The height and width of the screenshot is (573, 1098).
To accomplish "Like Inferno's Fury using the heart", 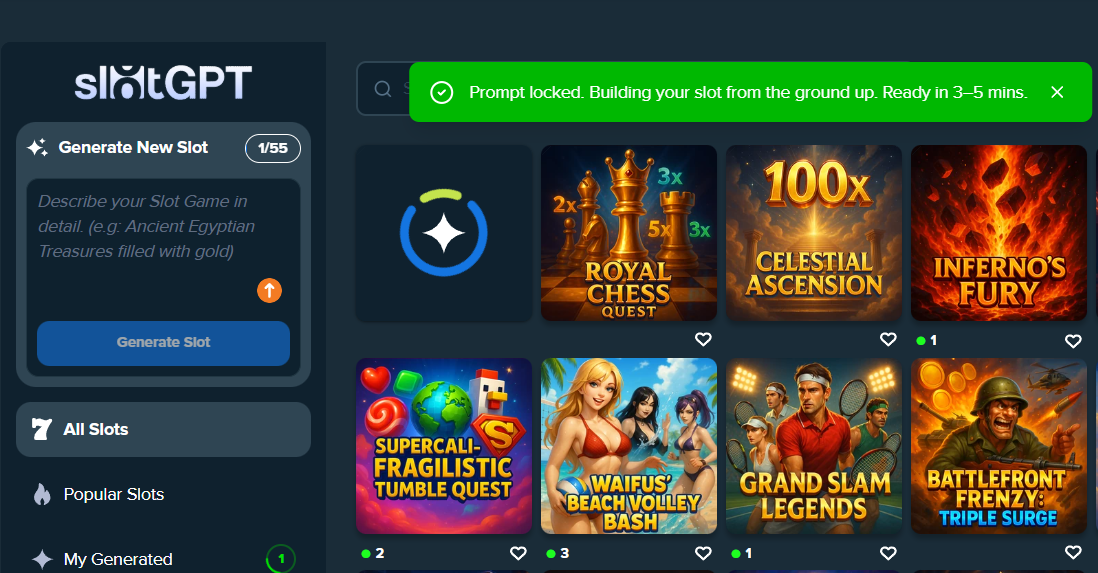I will click(x=1073, y=341).
